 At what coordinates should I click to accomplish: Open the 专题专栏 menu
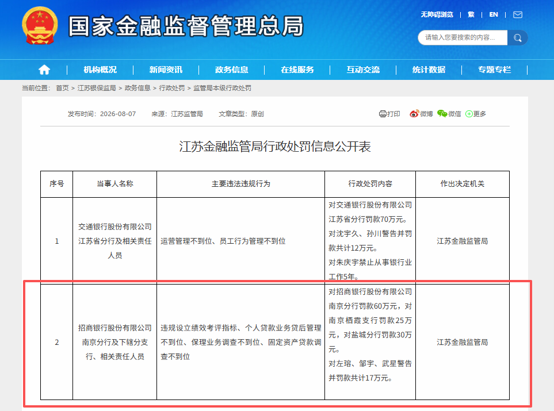pos(494,70)
